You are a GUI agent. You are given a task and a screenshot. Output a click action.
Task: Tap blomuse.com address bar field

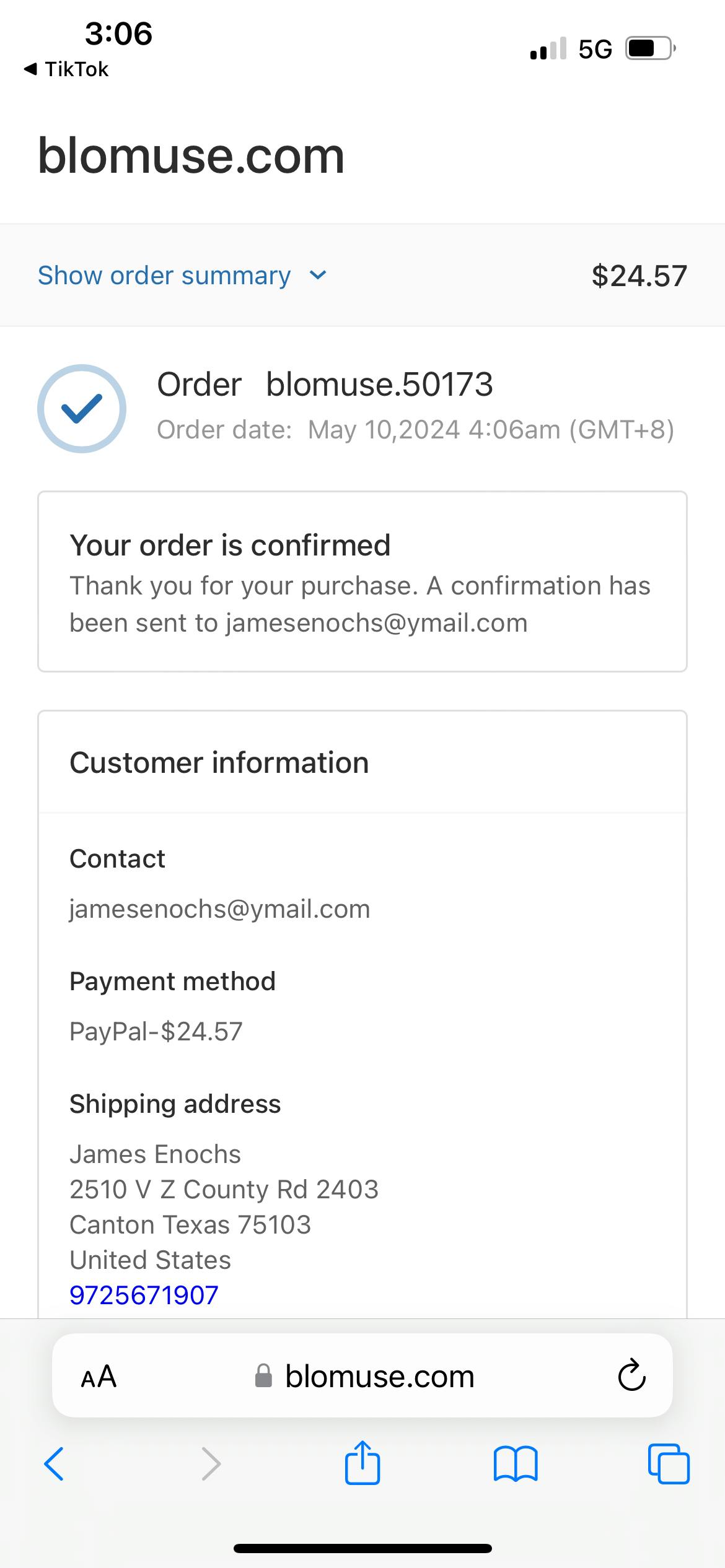click(362, 1375)
